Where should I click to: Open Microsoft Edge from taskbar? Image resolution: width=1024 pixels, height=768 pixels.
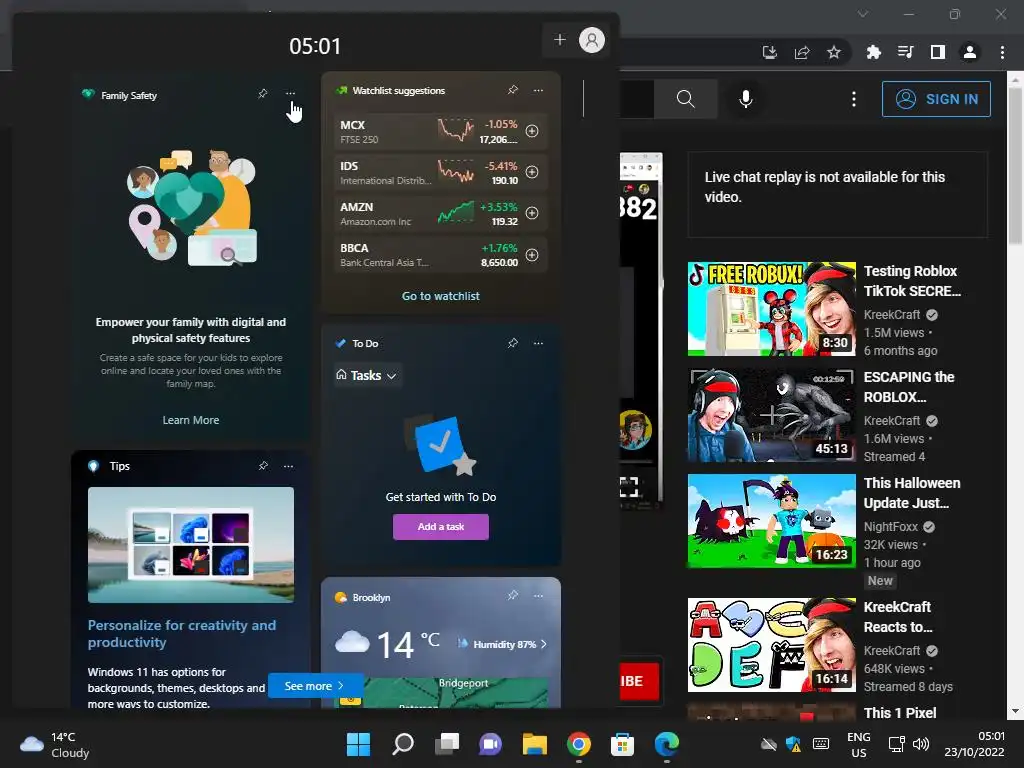pyautogui.click(x=666, y=744)
